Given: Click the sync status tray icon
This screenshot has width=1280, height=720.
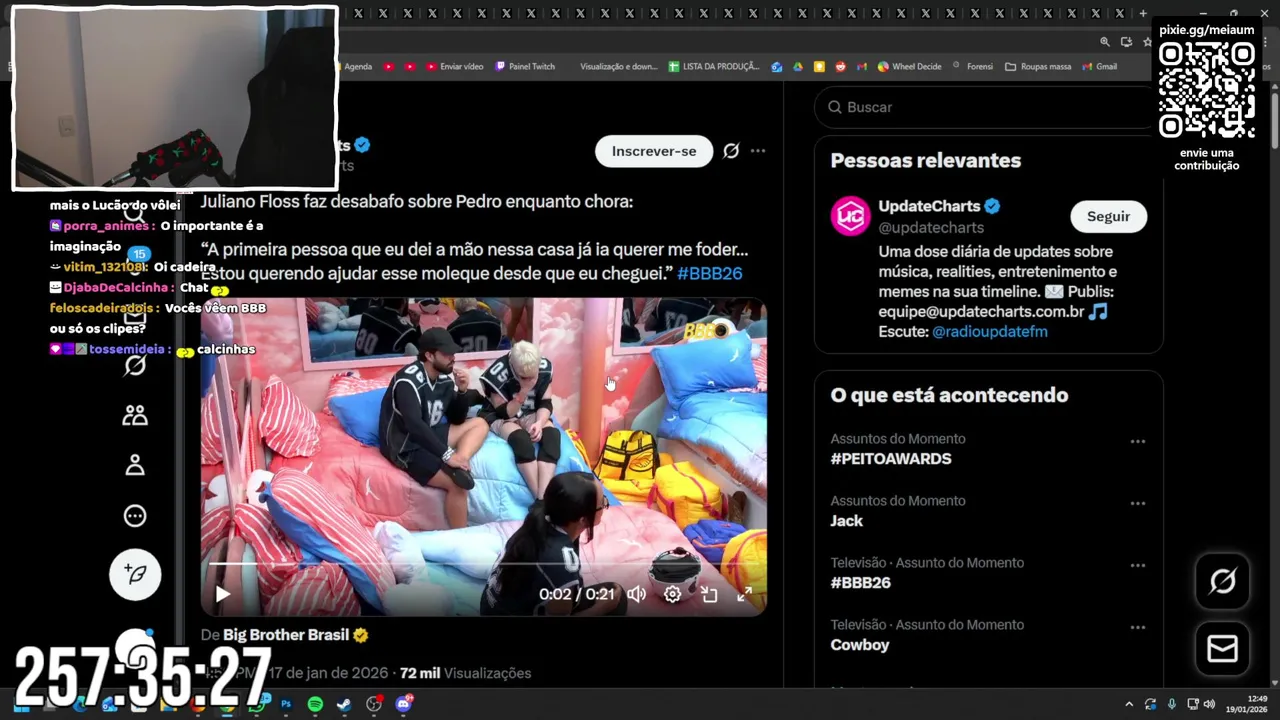Looking at the screenshot, I should [x=1150, y=704].
